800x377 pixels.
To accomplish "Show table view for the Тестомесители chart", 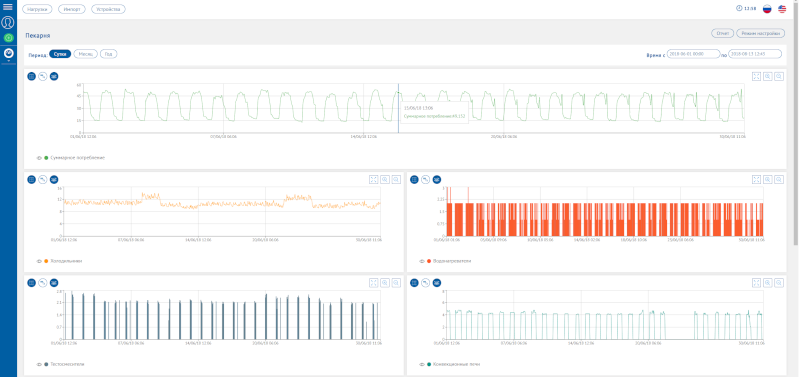I will (32, 283).
